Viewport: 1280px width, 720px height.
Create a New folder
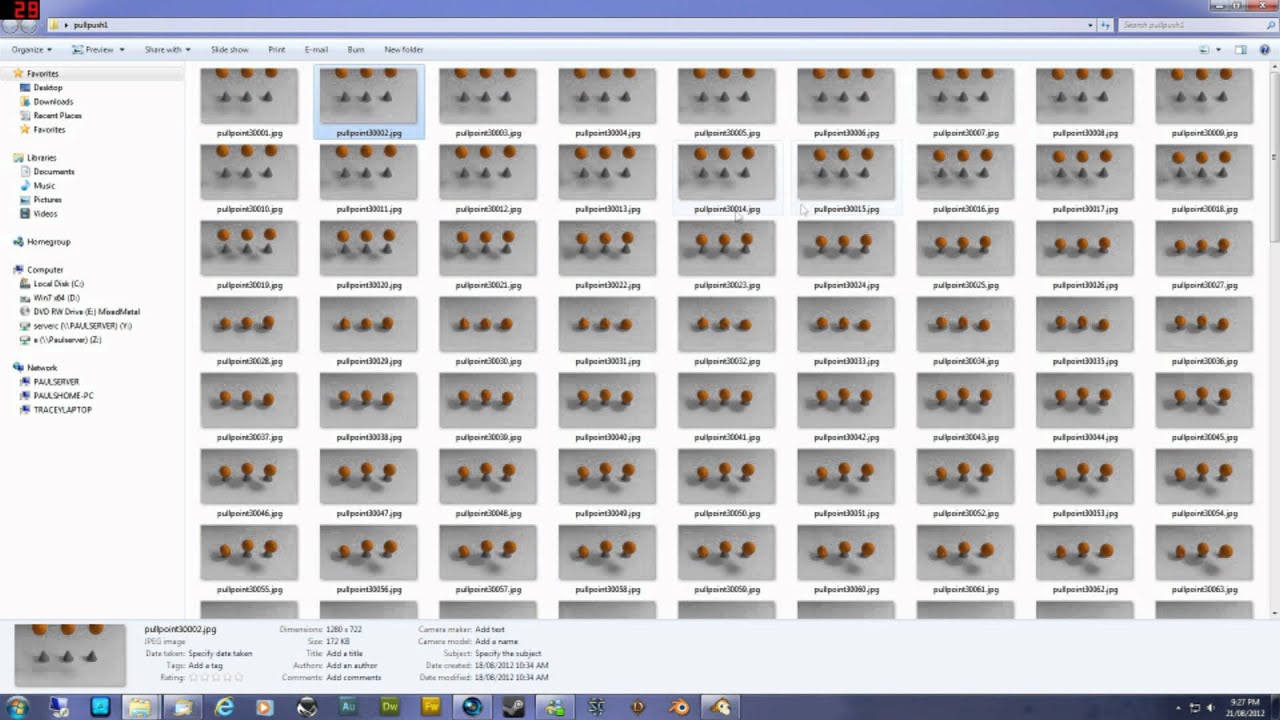click(x=404, y=49)
